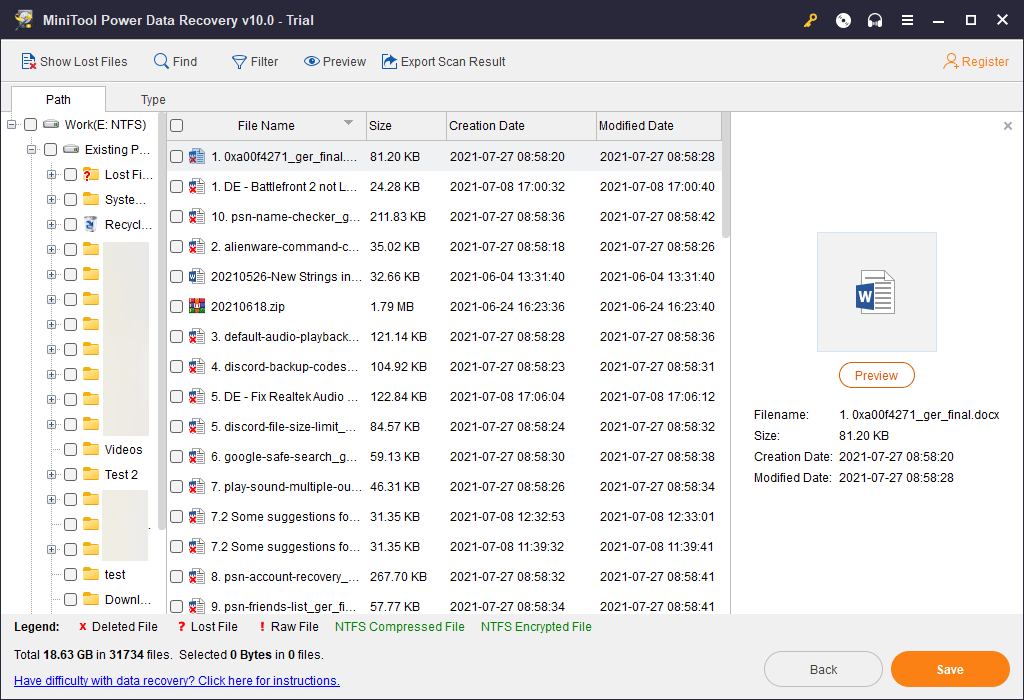This screenshot has width=1024, height=700.
Task: Check the Work(E: NTFS) drive checkbox
Action: 30,124
